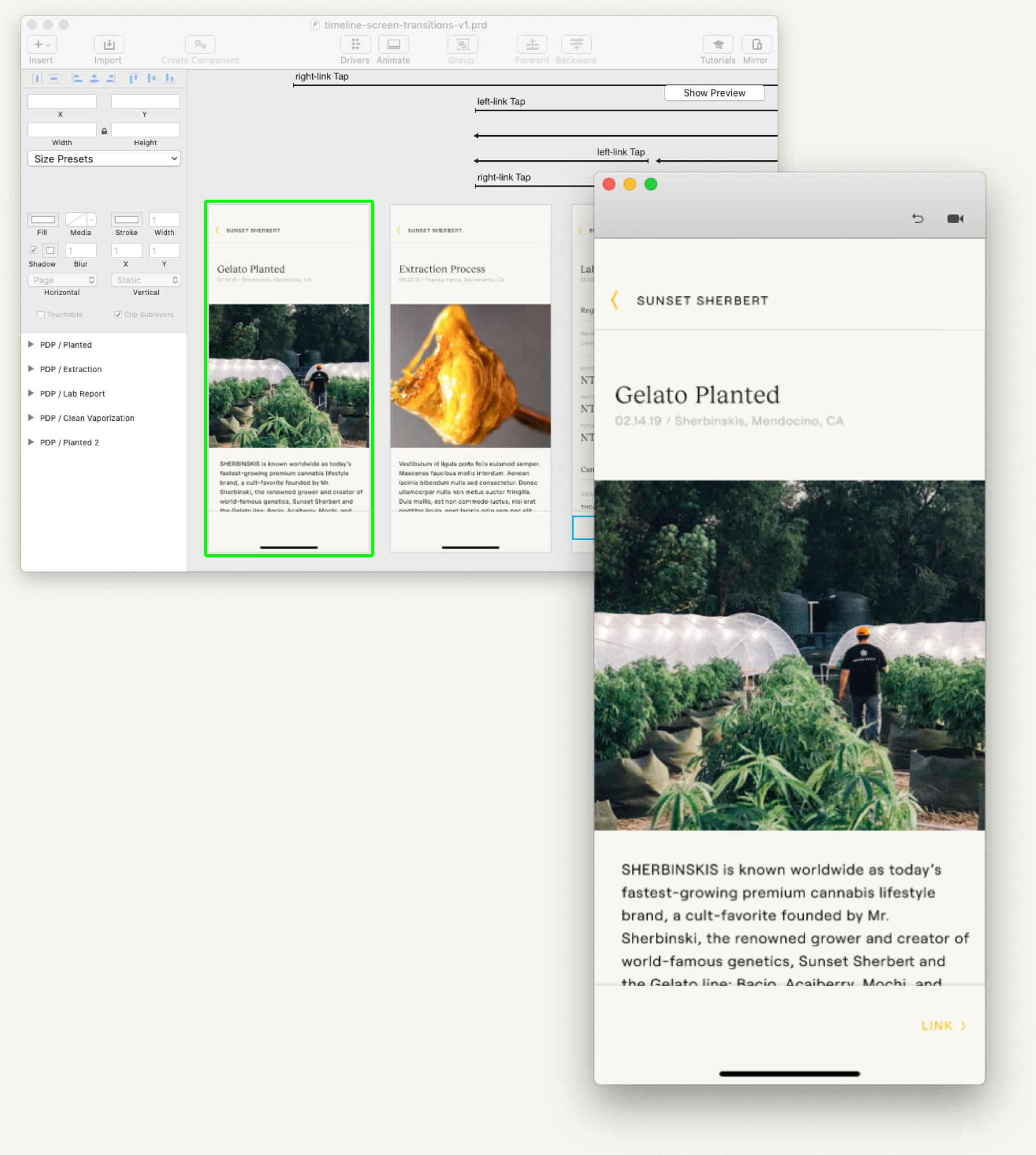This screenshot has height=1155, width=1036.
Task: Toggle the Shadow checkbox
Action: coord(33,250)
